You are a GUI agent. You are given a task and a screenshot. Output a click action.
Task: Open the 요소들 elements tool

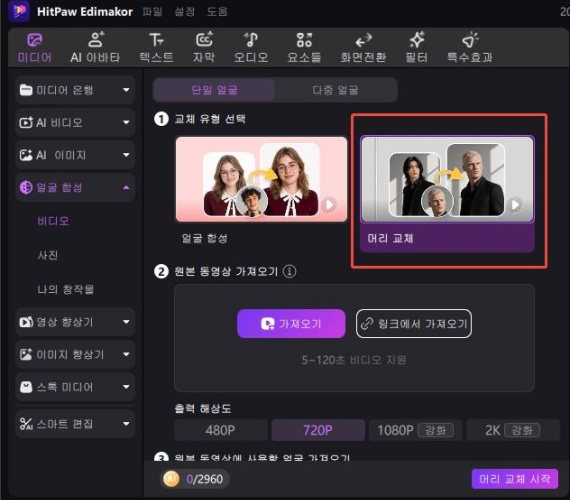[x=304, y=47]
